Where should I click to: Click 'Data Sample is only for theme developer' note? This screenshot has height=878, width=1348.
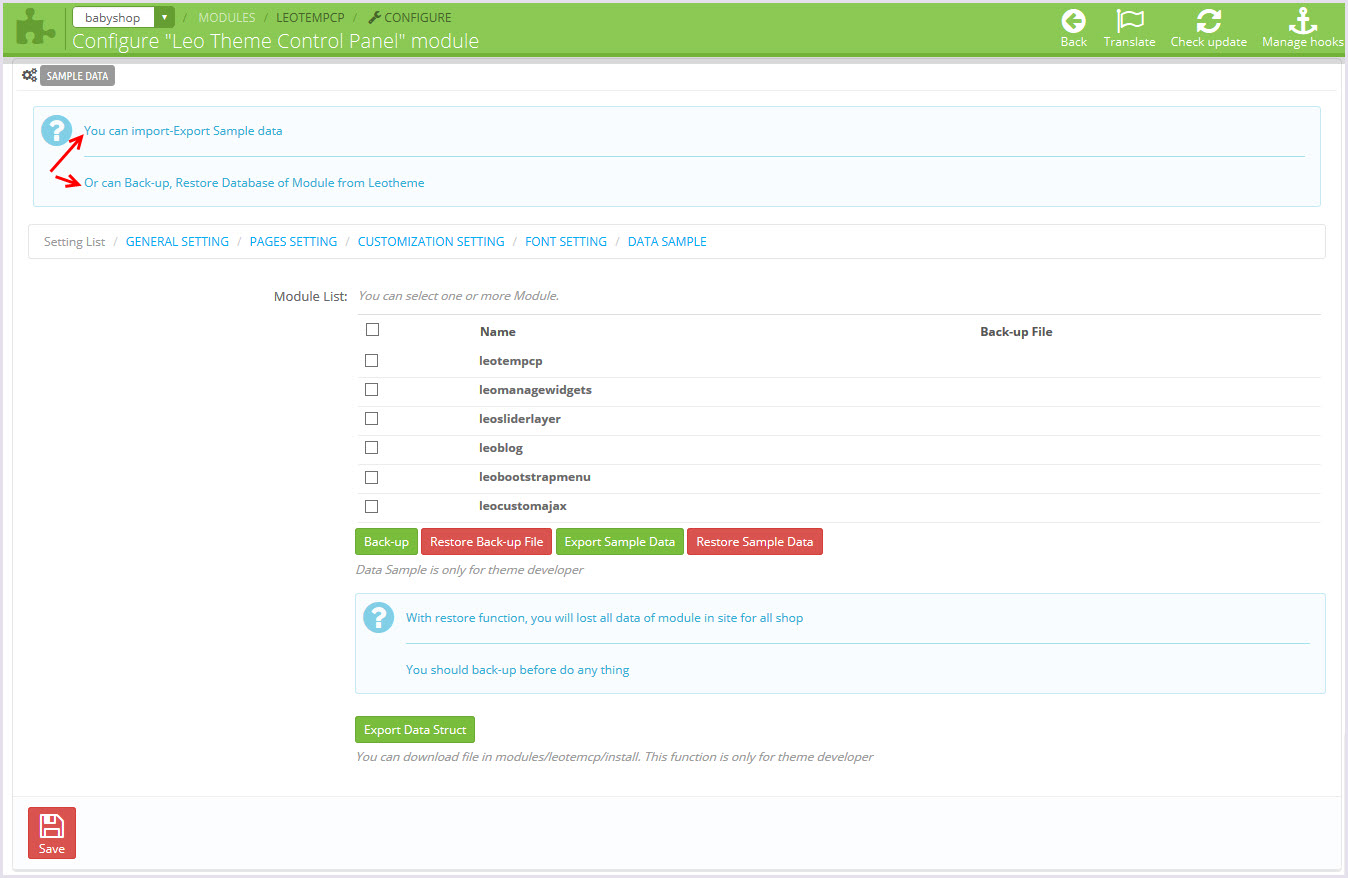[x=470, y=569]
